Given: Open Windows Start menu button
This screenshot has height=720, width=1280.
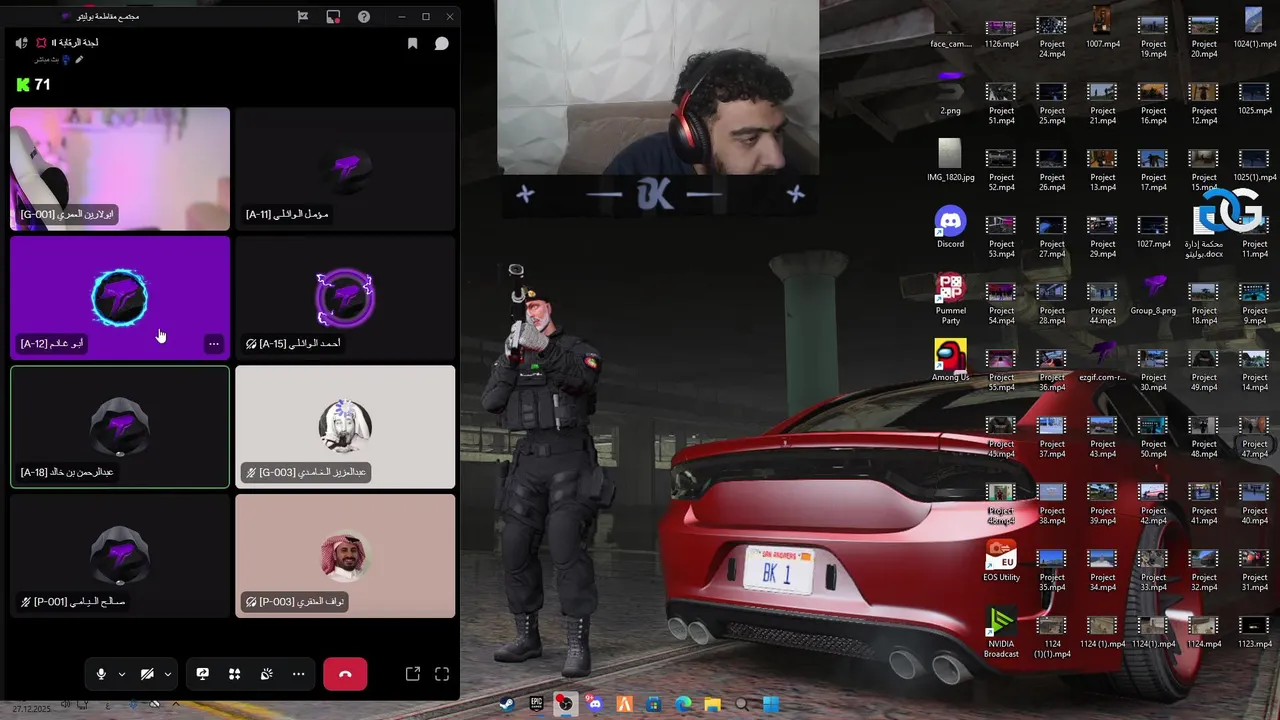Looking at the screenshot, I should [x=771, y=704].
